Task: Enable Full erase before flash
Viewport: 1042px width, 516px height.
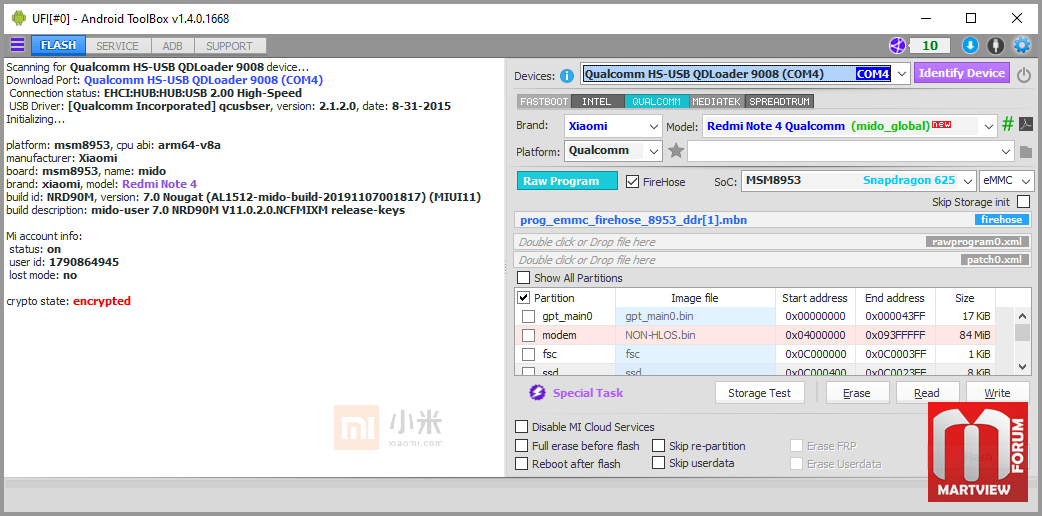Action: pyautogui.click(x=522, y=446)
